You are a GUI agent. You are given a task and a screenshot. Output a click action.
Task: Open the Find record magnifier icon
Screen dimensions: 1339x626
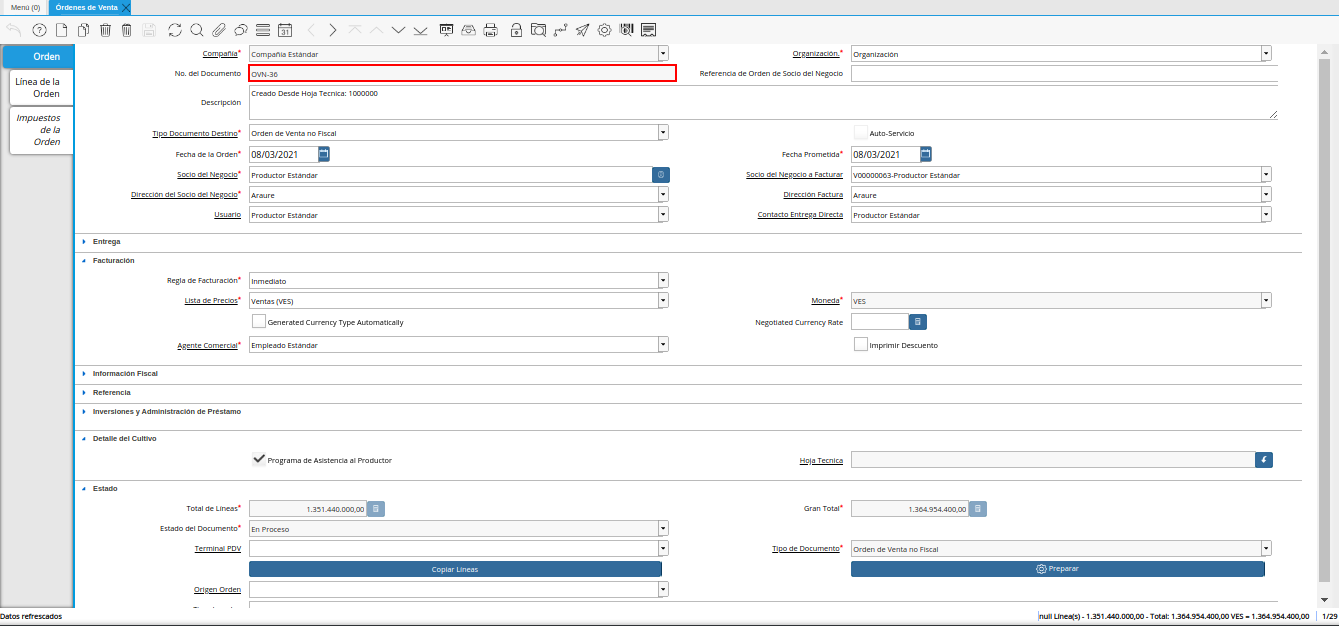196,30
